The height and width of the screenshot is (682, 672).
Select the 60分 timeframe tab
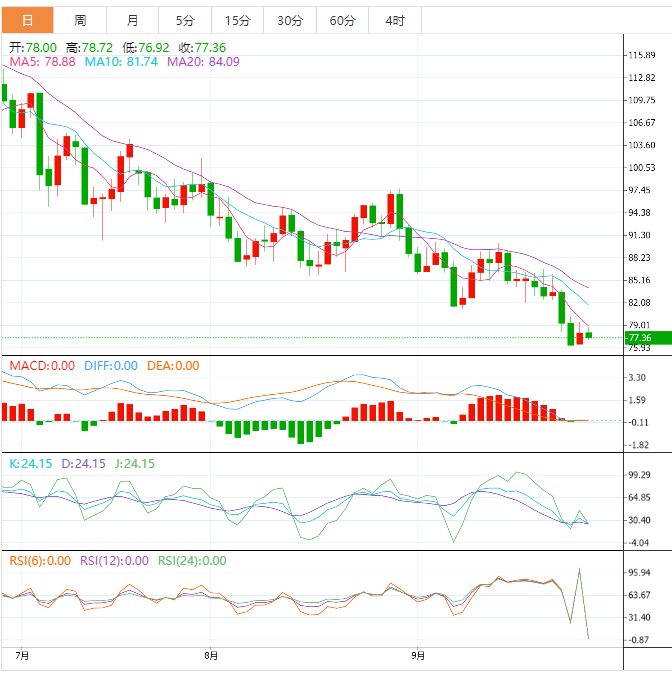(x=342, y=20)
